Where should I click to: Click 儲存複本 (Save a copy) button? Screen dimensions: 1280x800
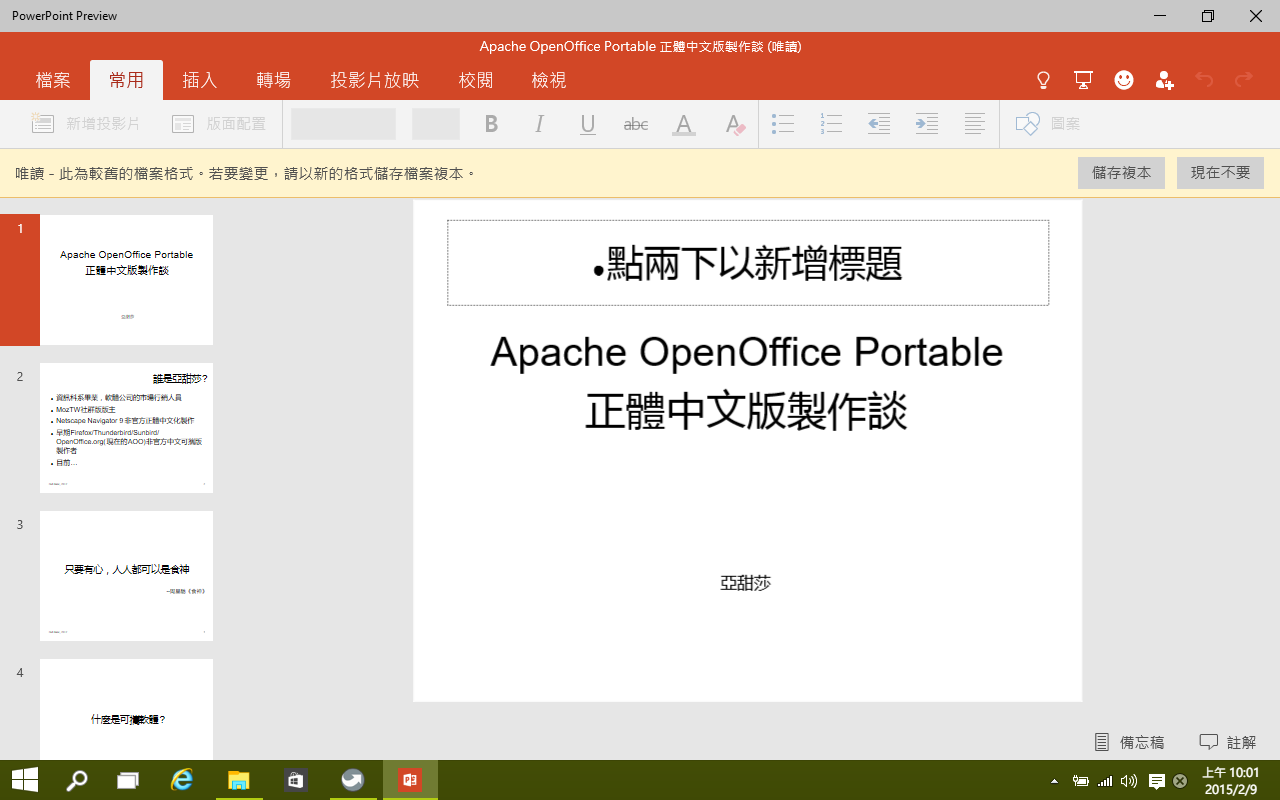pos(1121,173)
